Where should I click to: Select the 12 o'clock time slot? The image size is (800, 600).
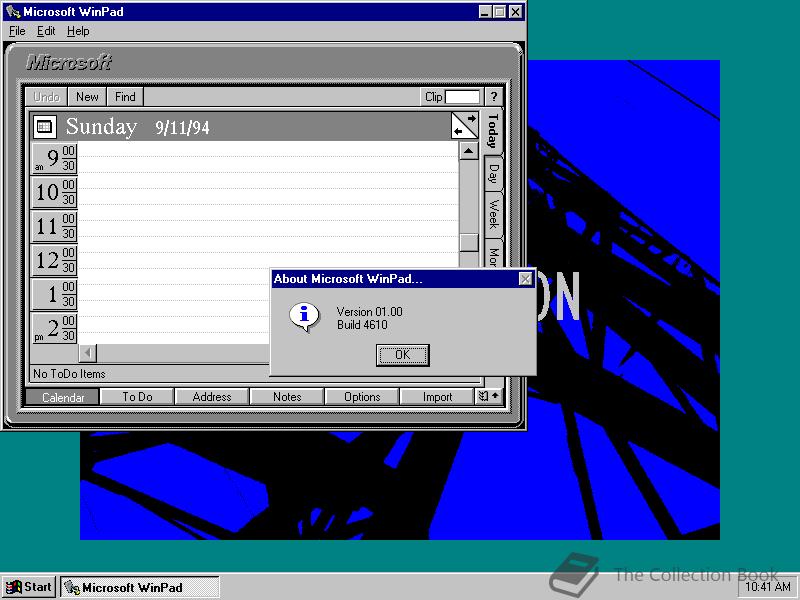tap(55, 260)
